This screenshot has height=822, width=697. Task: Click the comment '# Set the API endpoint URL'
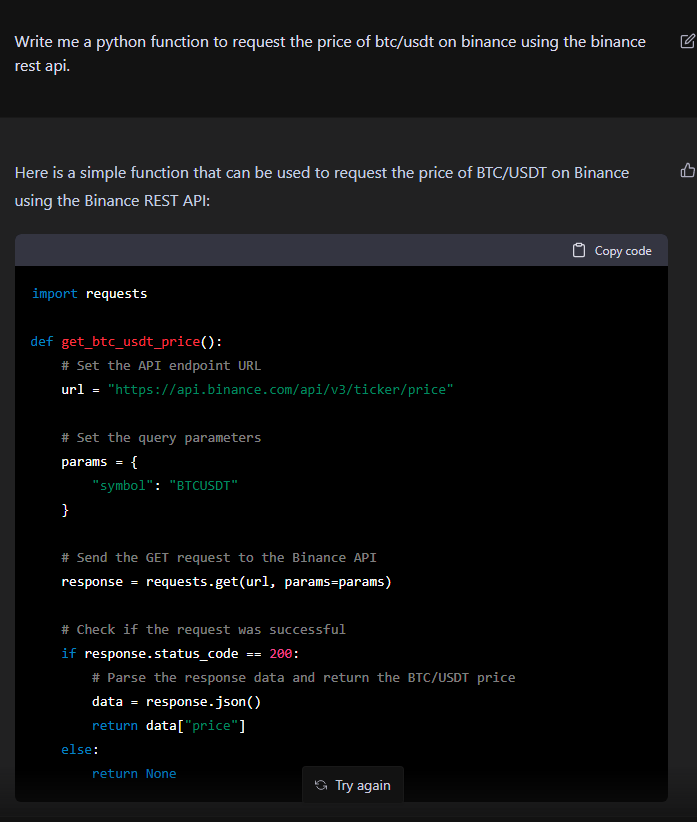point(161,365)
